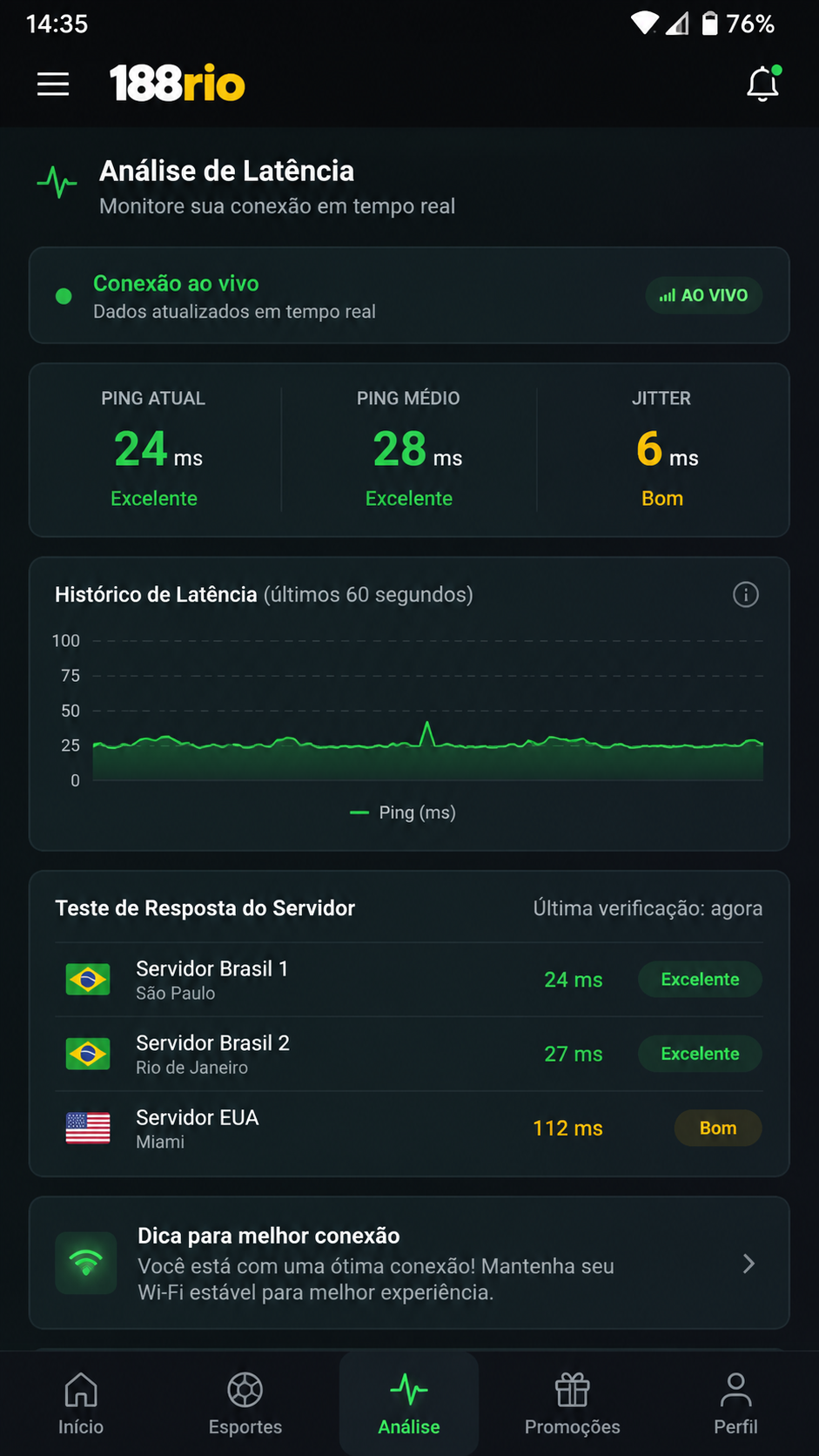
Task: Tap the 28 ms average ping value
Action: pos(418,449)
